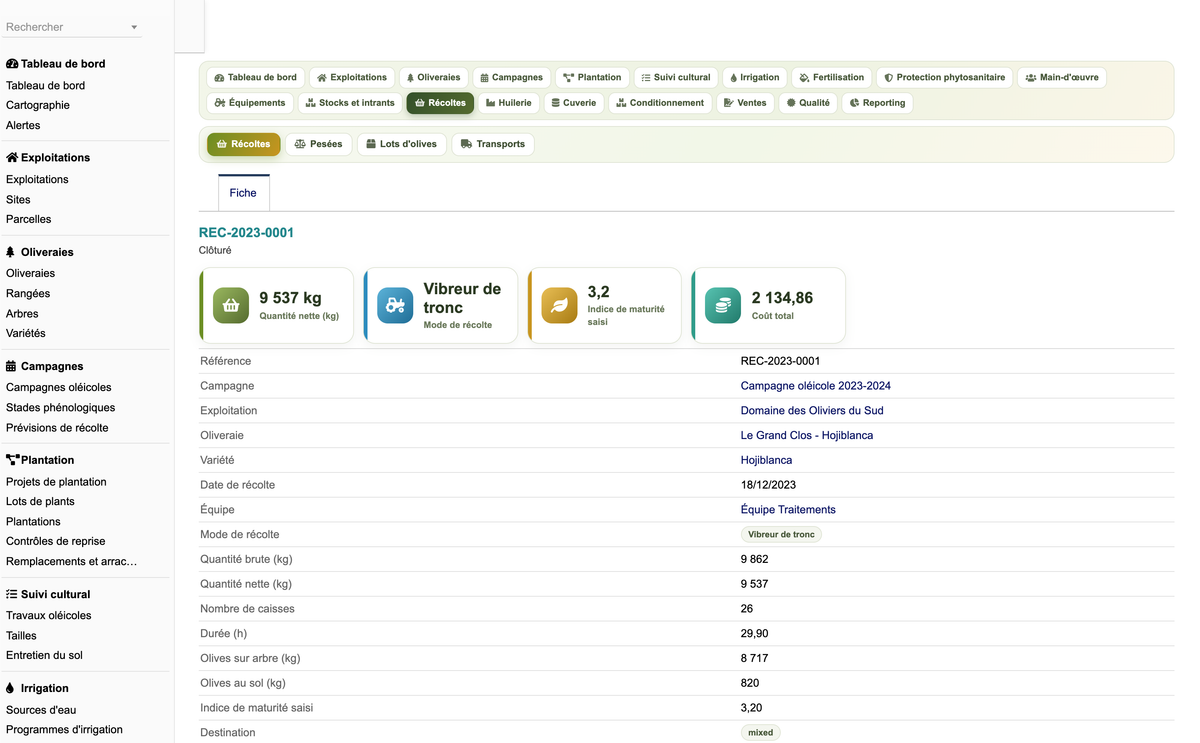Open Huilerie module
The width and height of the screenshot is (1200, 743).
pos(509,102)
